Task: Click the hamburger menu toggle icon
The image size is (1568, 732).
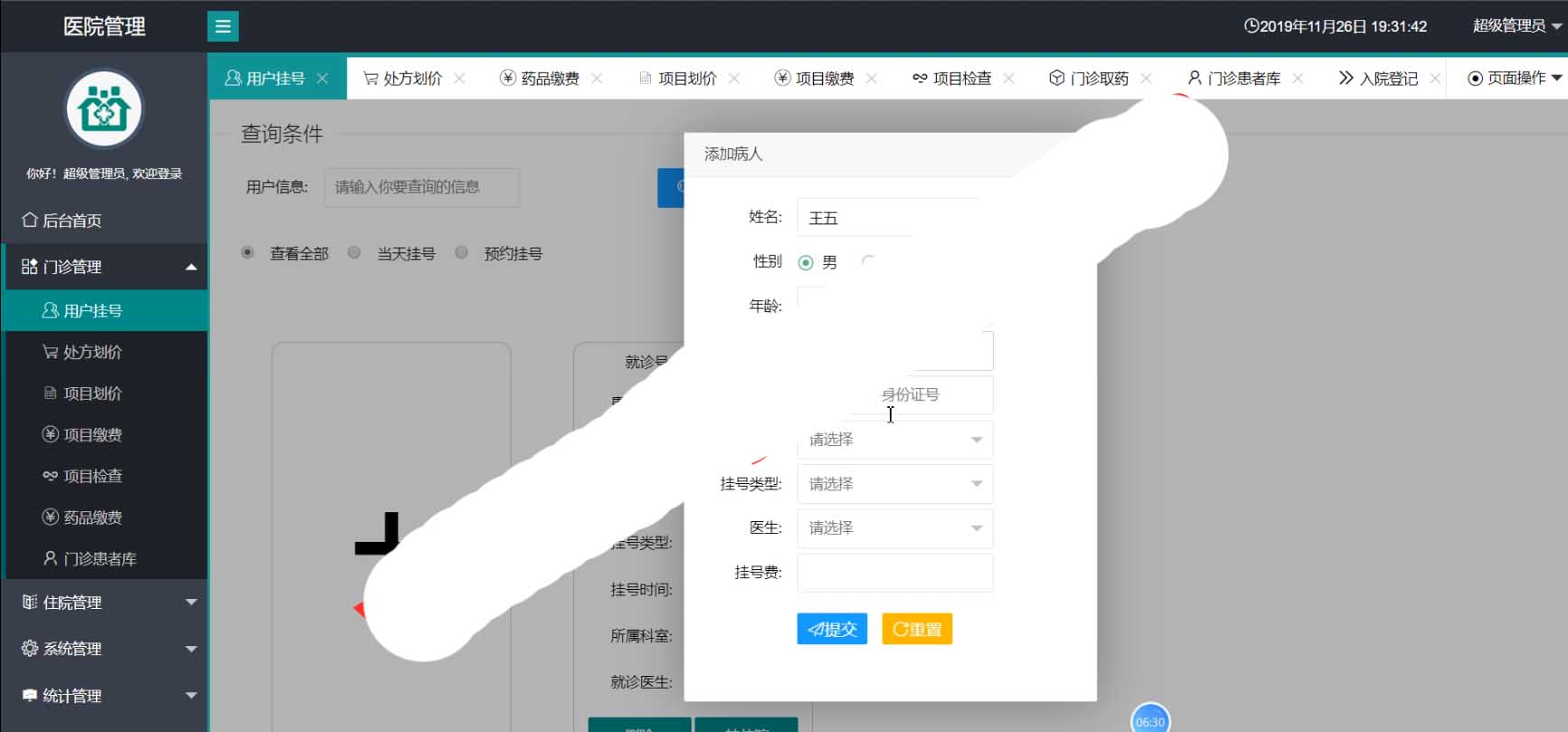Action: click(222, 26)
